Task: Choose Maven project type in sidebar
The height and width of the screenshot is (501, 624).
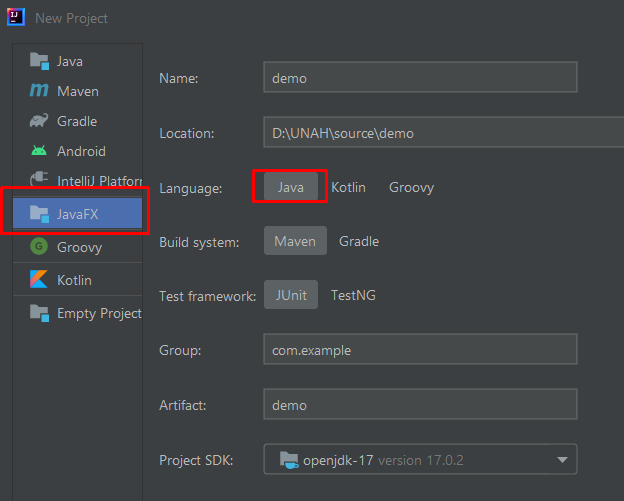Action: pyautogui.click(x=78, y=91)
